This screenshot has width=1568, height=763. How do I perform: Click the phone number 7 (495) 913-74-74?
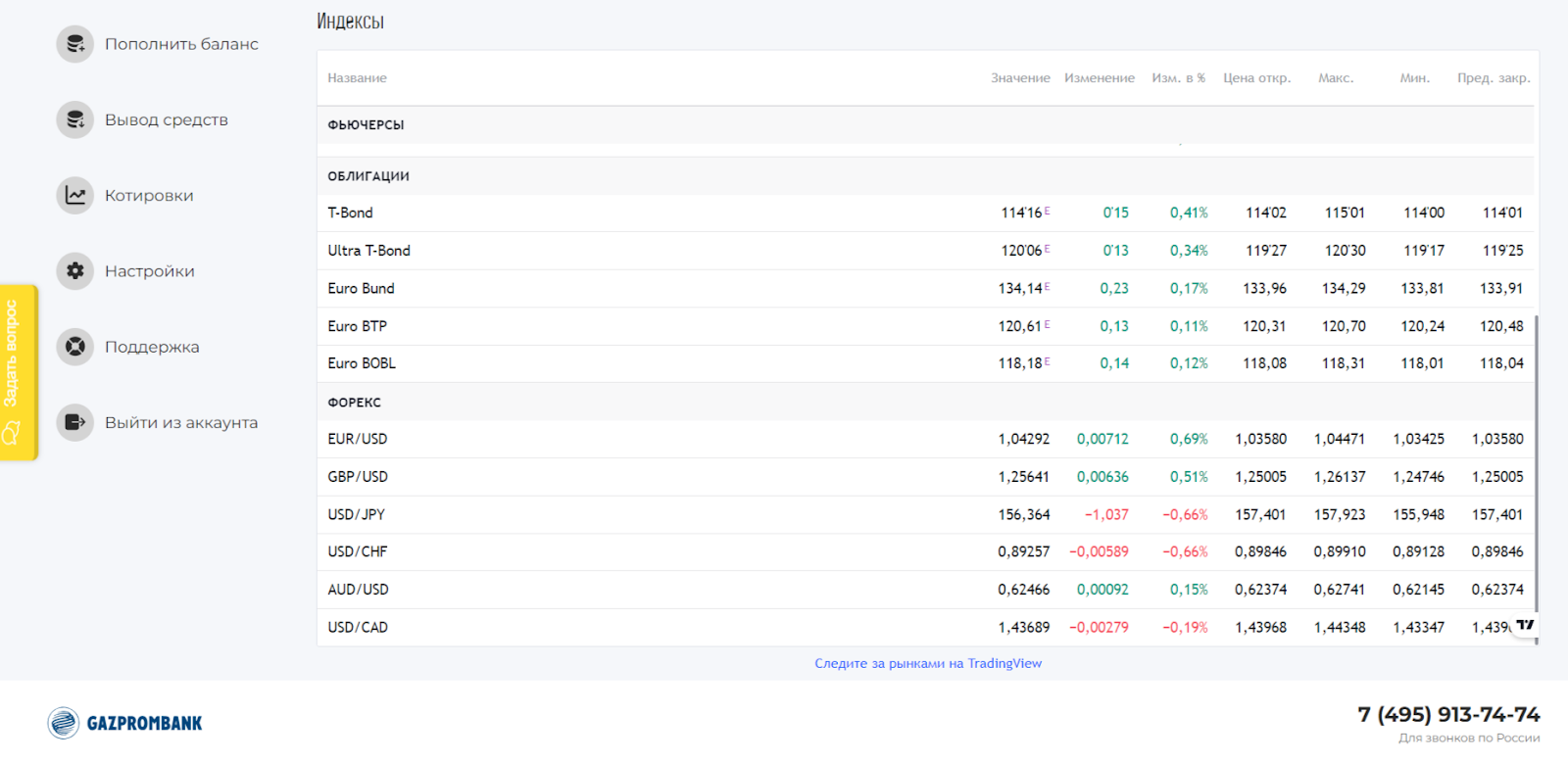[x=1448, y=715]
